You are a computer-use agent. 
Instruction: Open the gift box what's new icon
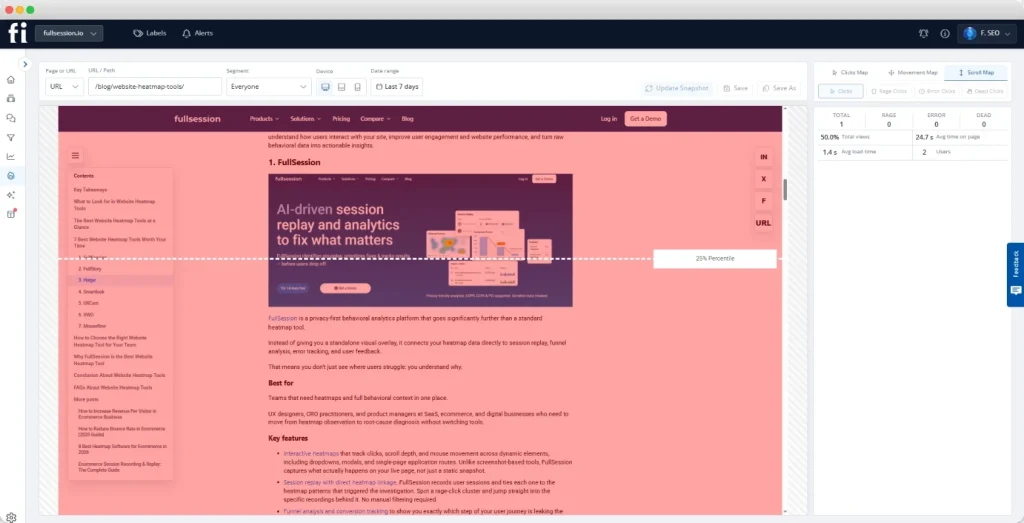(x=10, y=214)
